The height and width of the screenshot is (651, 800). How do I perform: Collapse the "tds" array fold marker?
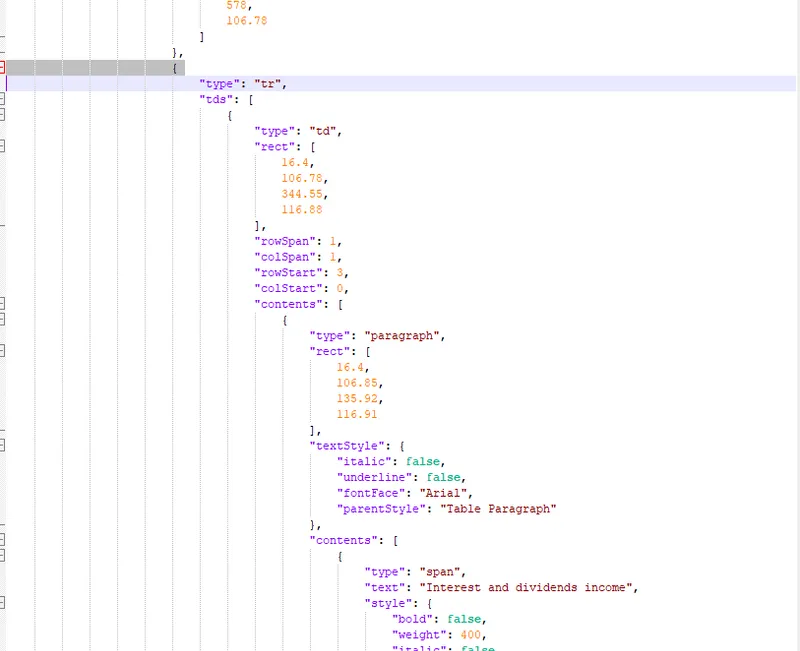(x=4, y=99)
